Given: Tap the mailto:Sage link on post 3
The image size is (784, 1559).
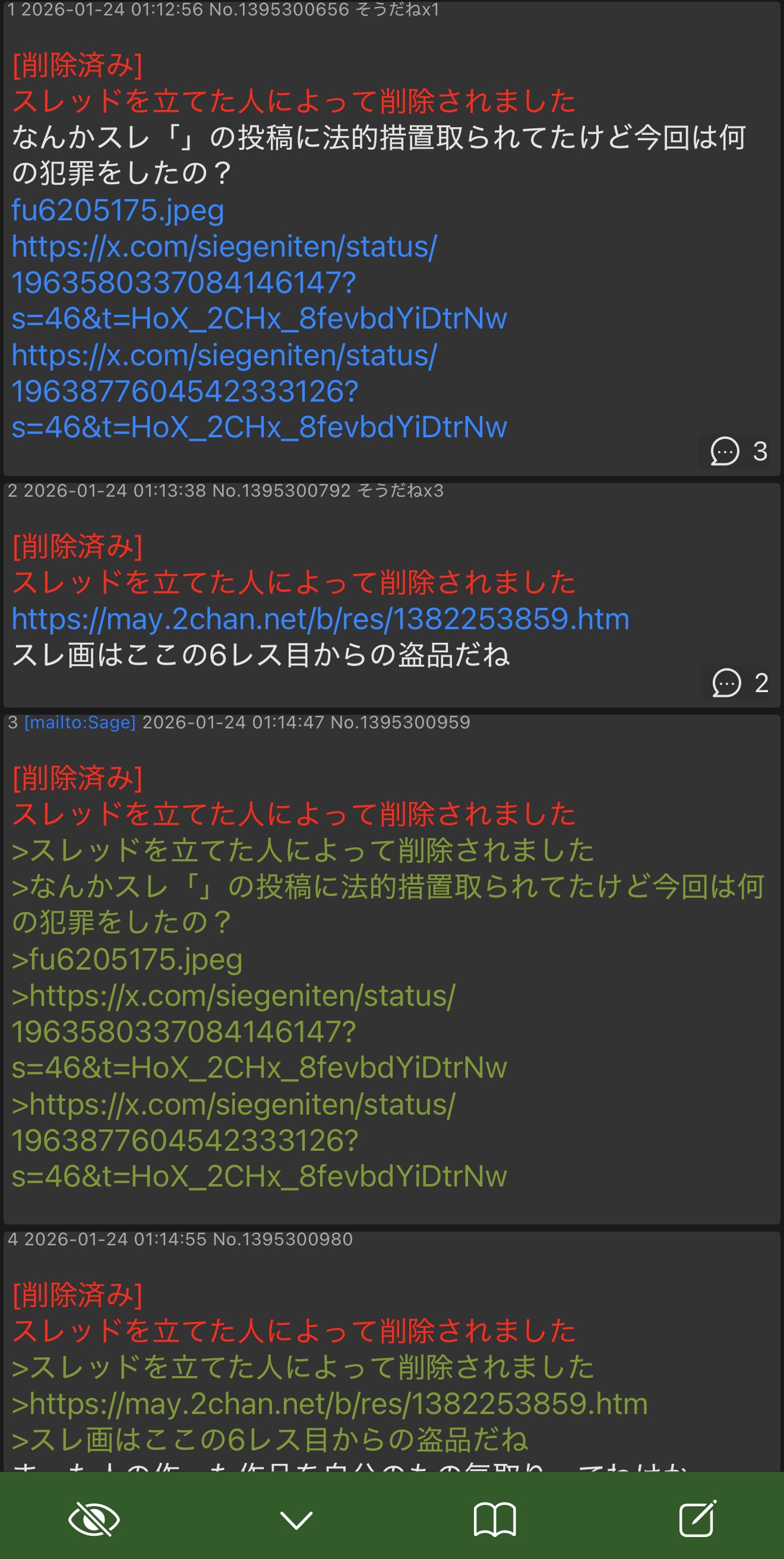Looking at the screenshot, I should pyautogui.click(x=80, y=722).
